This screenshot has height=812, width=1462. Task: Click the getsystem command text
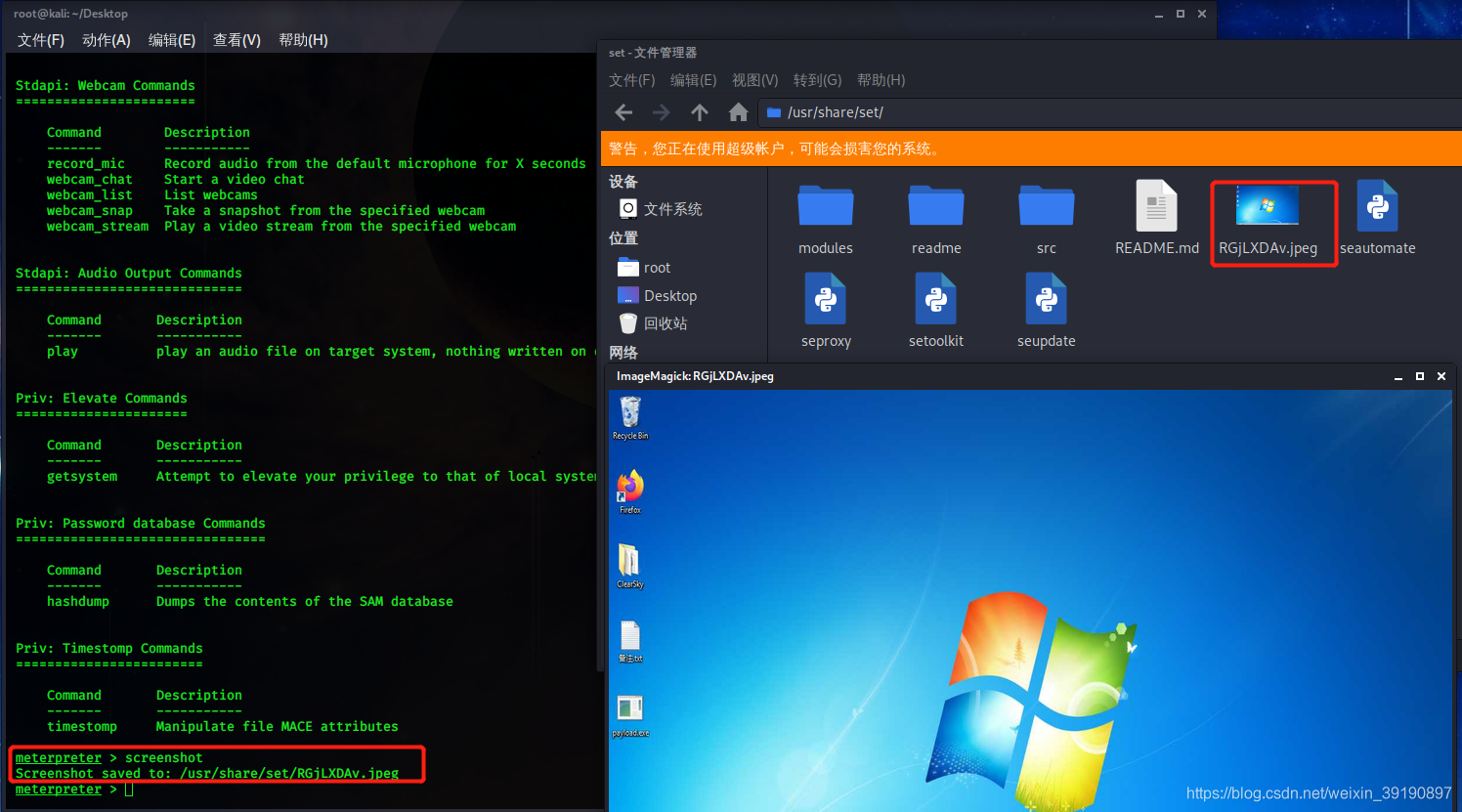pyautogui.click(x=82, y=477)
